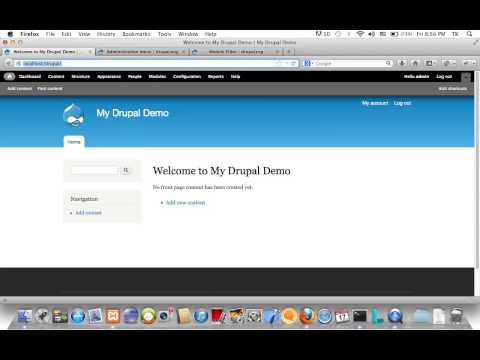Open iTunes from the Dock
The width and height of the screenshot is (480, 360).
201,316
